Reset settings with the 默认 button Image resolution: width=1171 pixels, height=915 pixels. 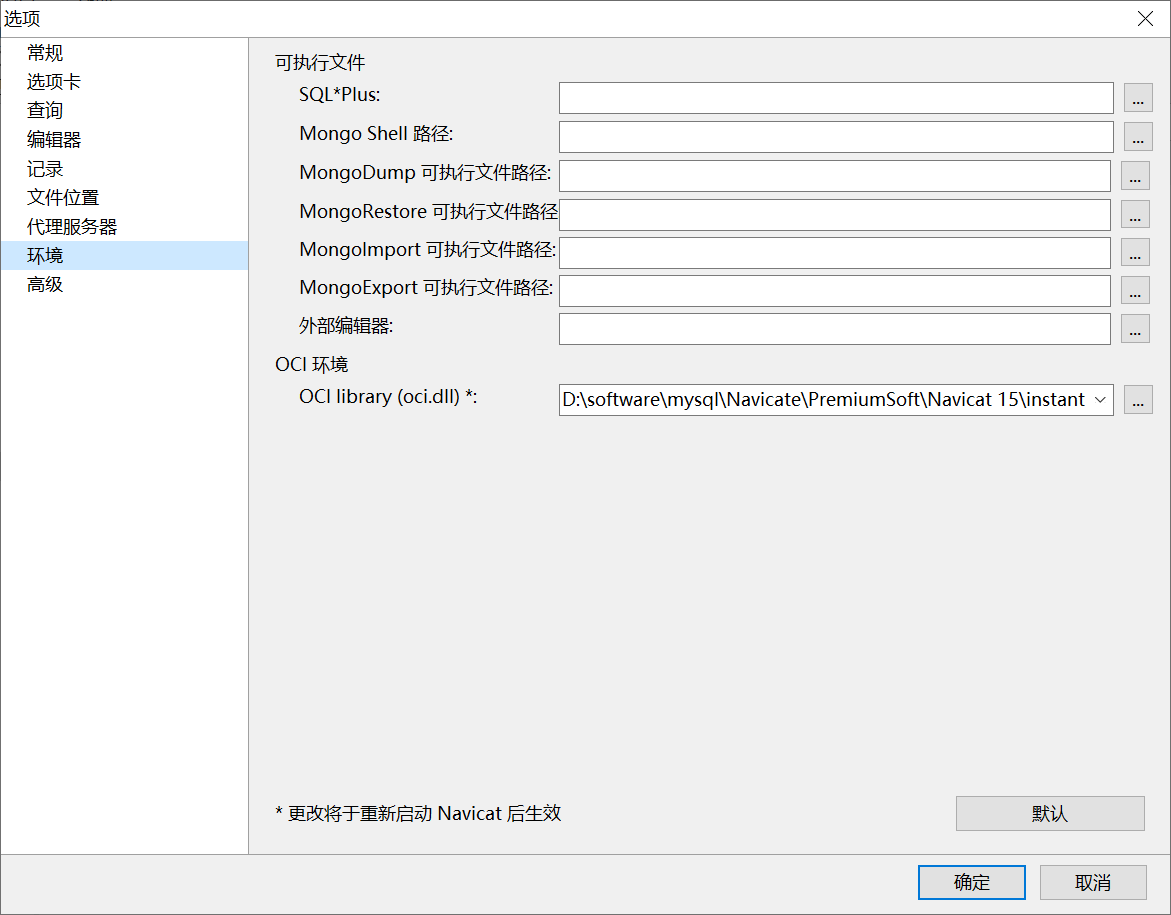[x=1050, y=813]
